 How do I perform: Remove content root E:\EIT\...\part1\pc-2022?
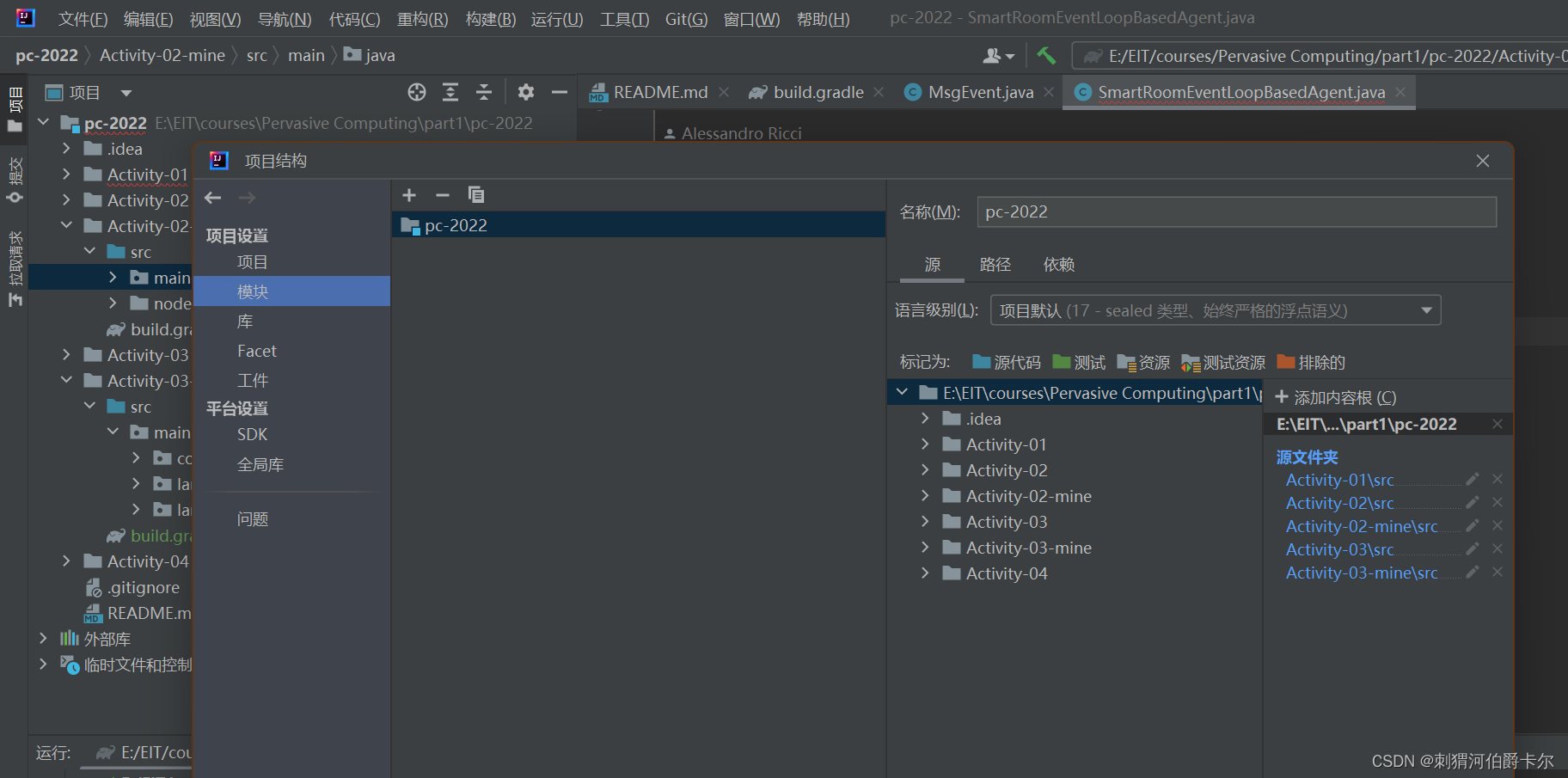point(1498,424)
